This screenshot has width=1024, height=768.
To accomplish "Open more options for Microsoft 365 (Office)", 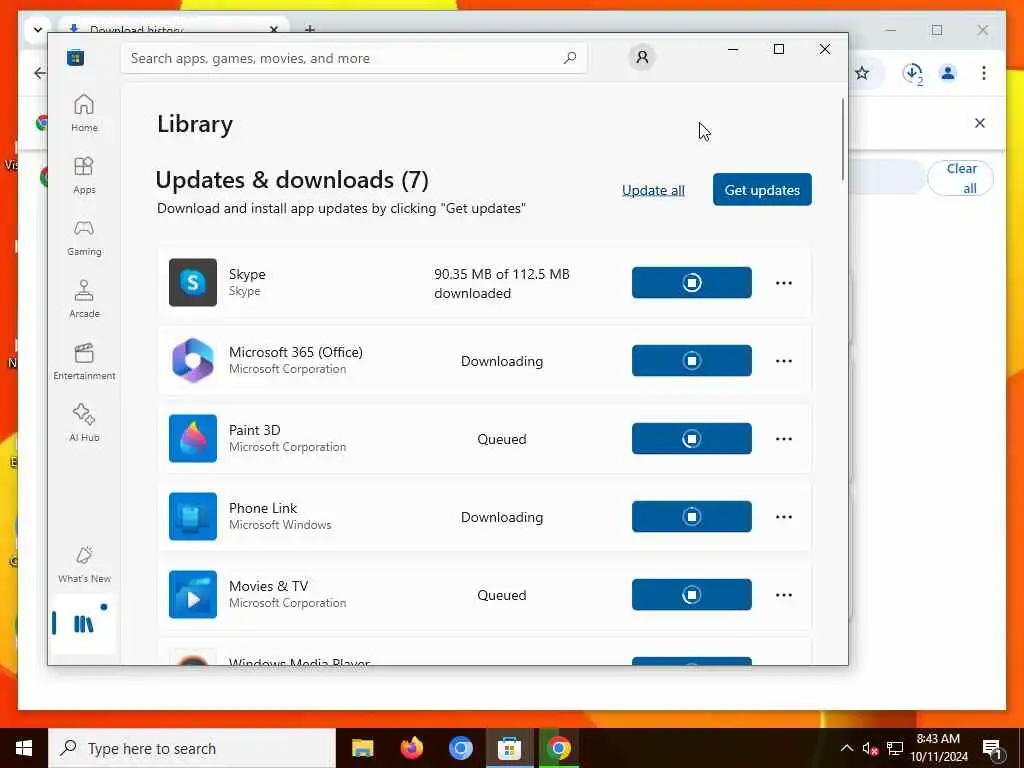I will (x=784, y=360).
